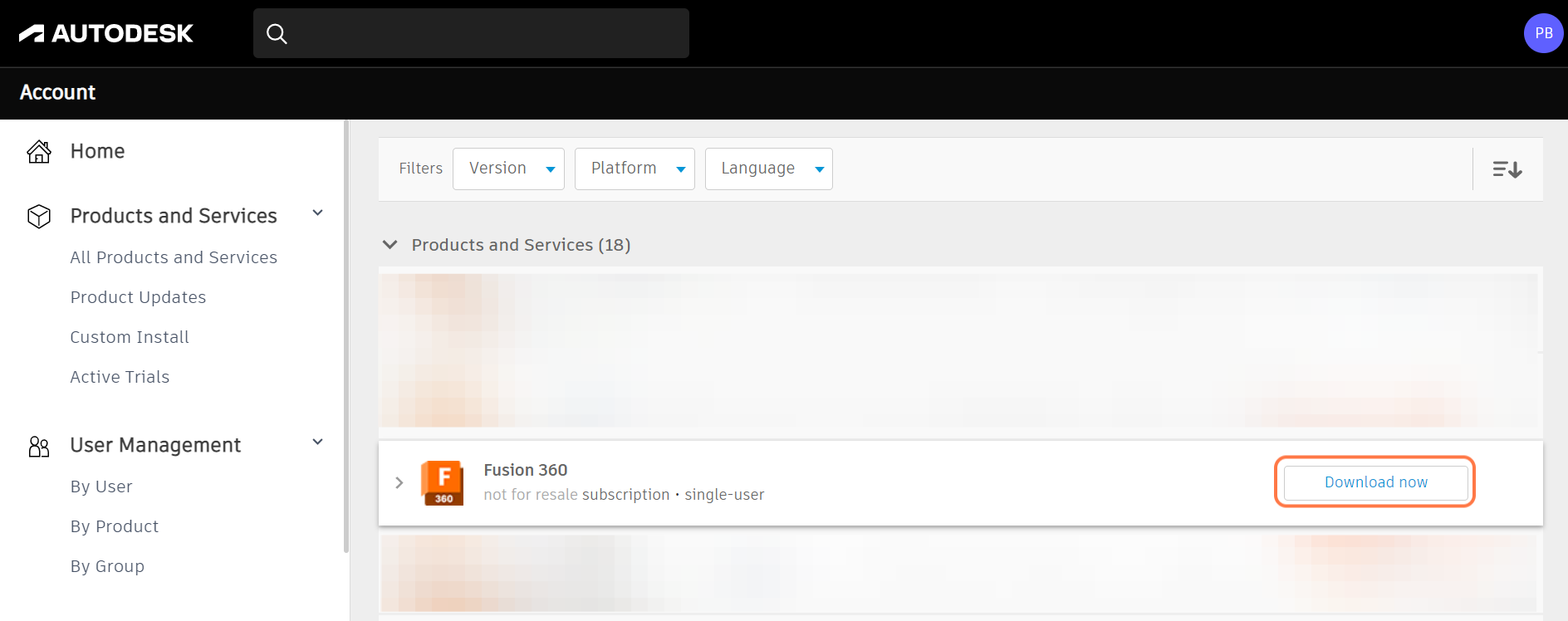Viewport: 1568px width, 621px height.
Task: Open User Management By Product
Action: point(115,526)
